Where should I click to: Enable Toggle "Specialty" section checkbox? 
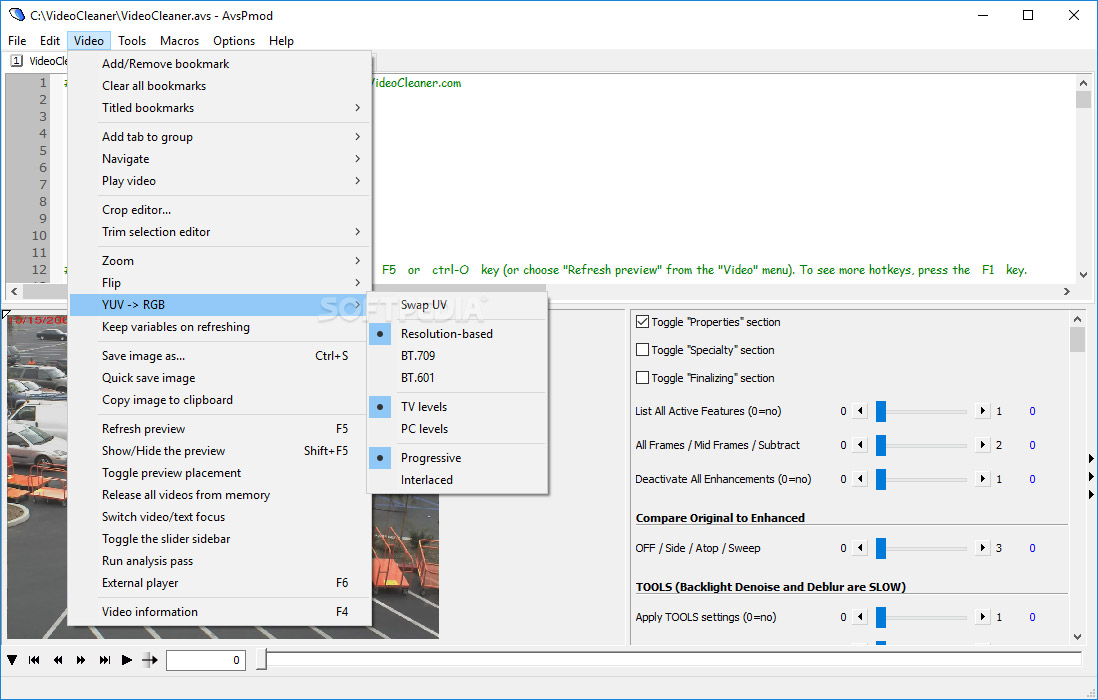click(642, 350)
